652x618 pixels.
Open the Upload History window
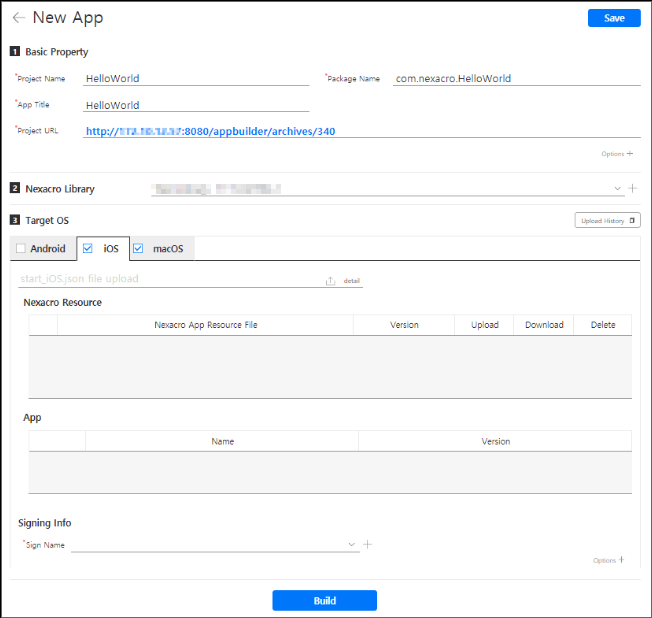pyautogui.click(x=607, y=220)
